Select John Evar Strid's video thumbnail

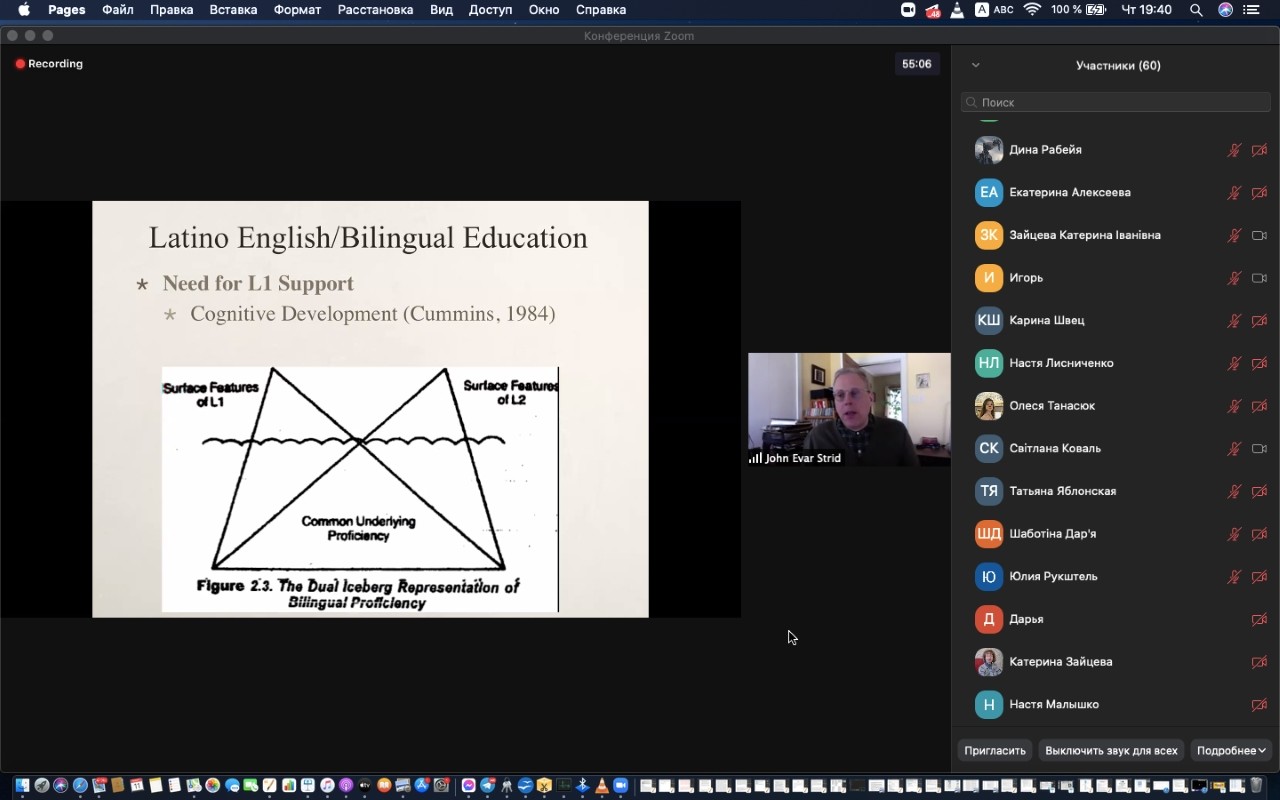(849, 409)
